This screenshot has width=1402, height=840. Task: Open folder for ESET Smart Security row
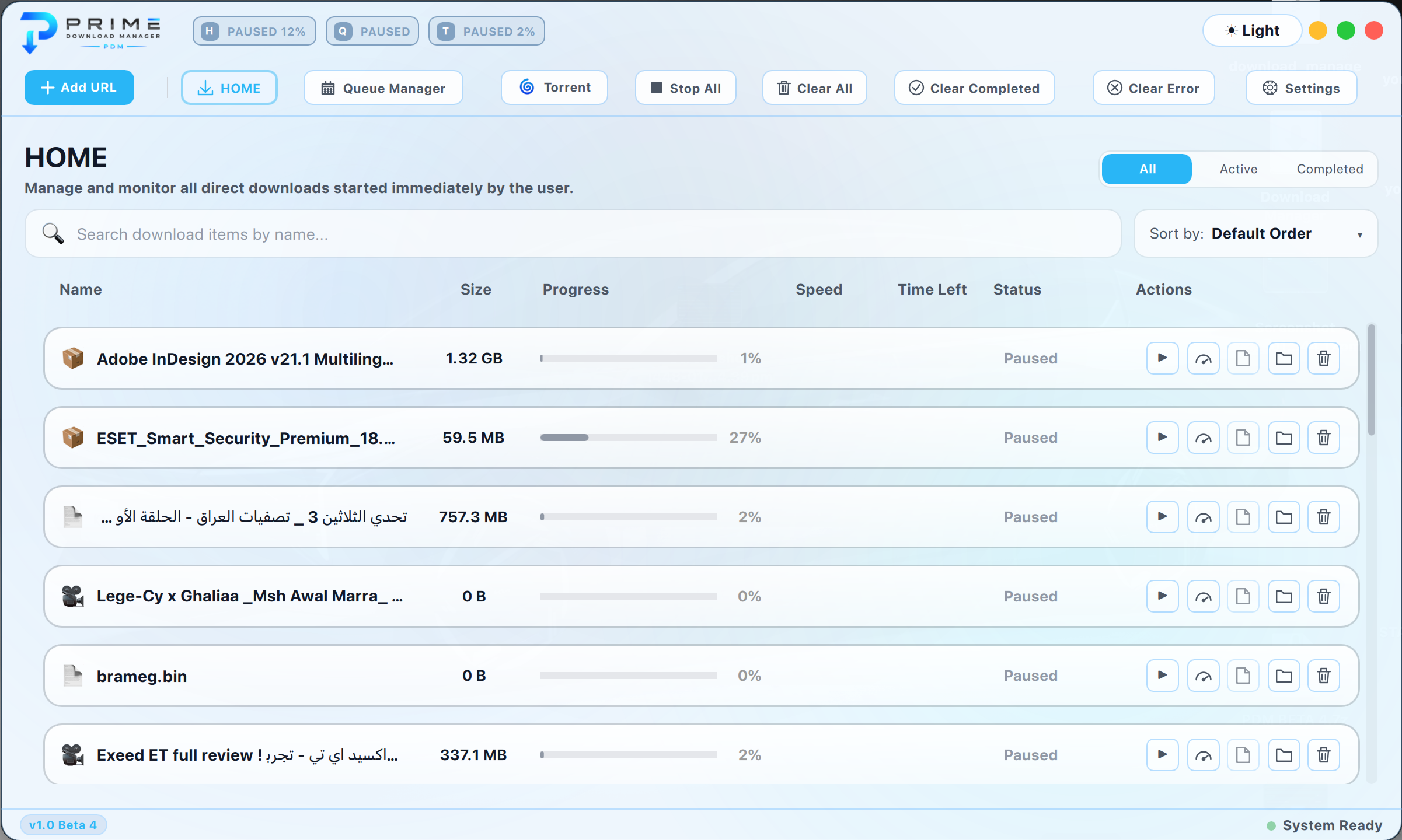tap(1284, 437)
